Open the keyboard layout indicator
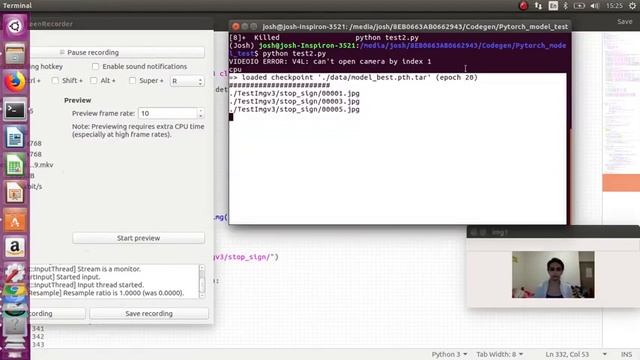 553,6
